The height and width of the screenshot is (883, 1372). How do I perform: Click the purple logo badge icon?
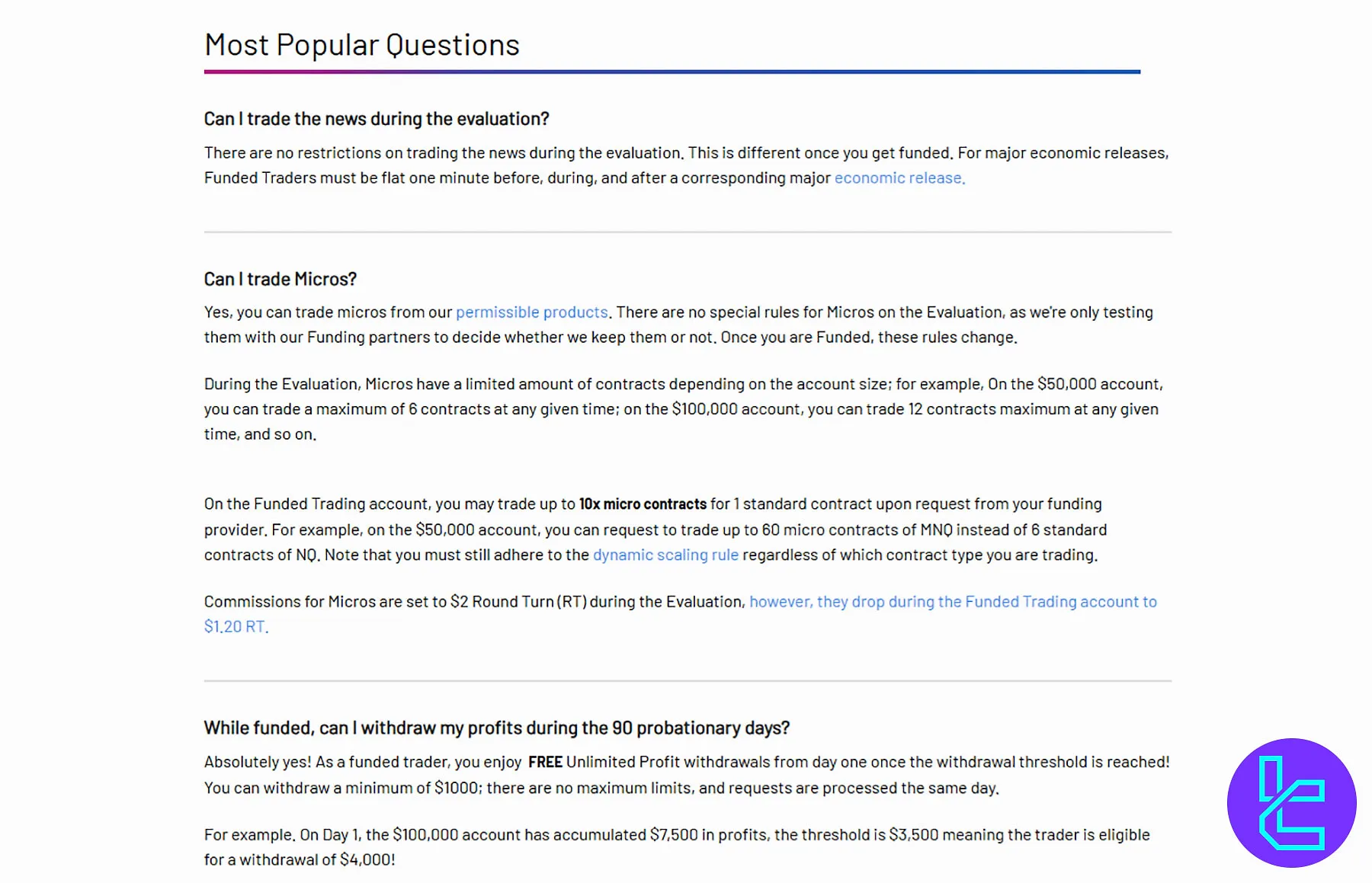click(1291, 802)
